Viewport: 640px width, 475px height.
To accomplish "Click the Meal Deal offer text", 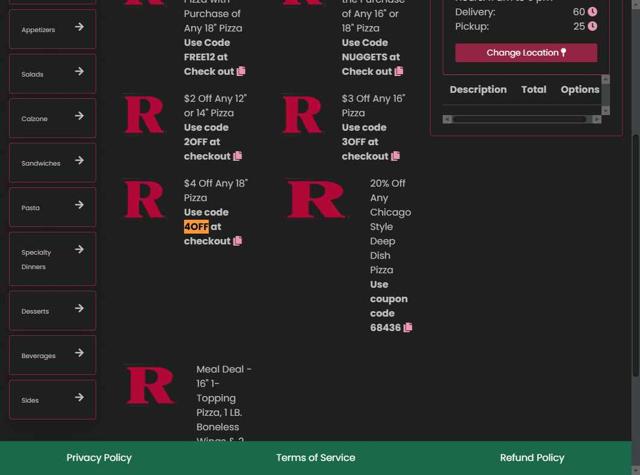I will (x=224, y=404).
